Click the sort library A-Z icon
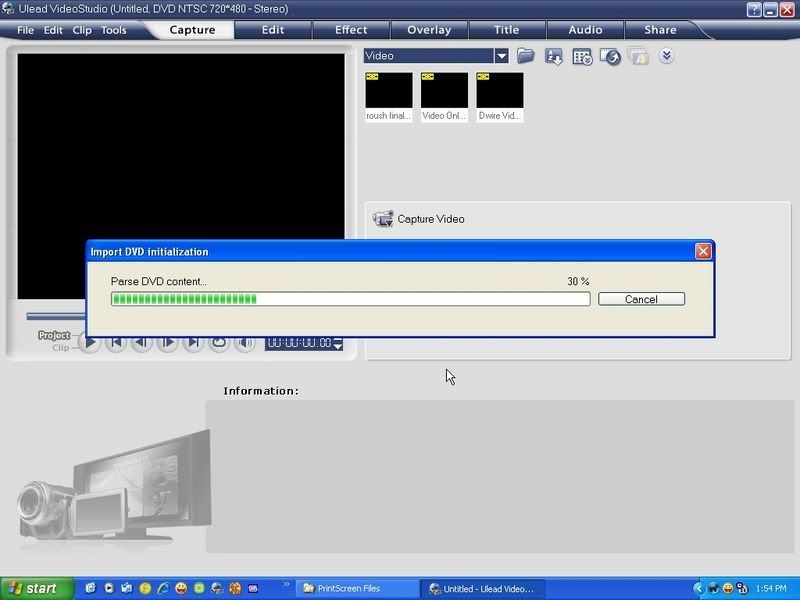The image size is (800, 600). click(x=553, y=57)
